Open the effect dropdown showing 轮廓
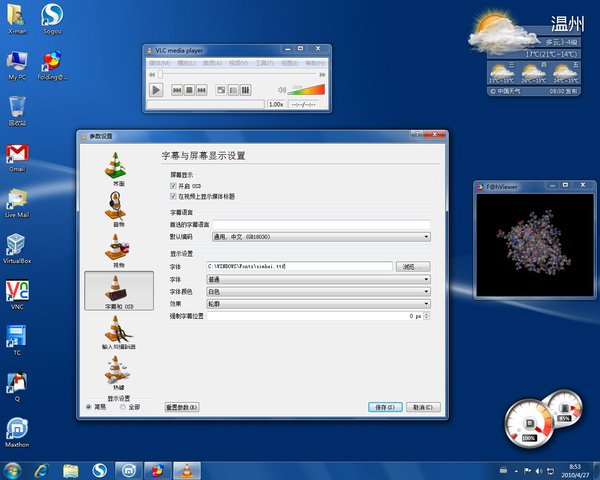Viewport: 600px width, 480px height. point(318,304)
